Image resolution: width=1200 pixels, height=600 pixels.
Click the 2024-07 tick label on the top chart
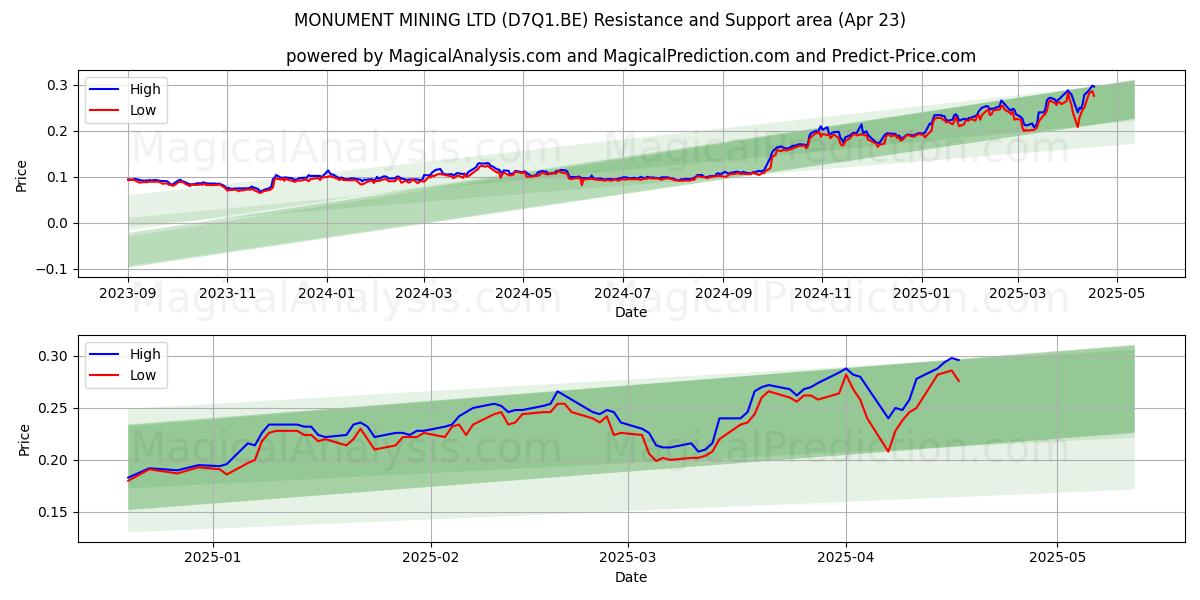(622, 295)
